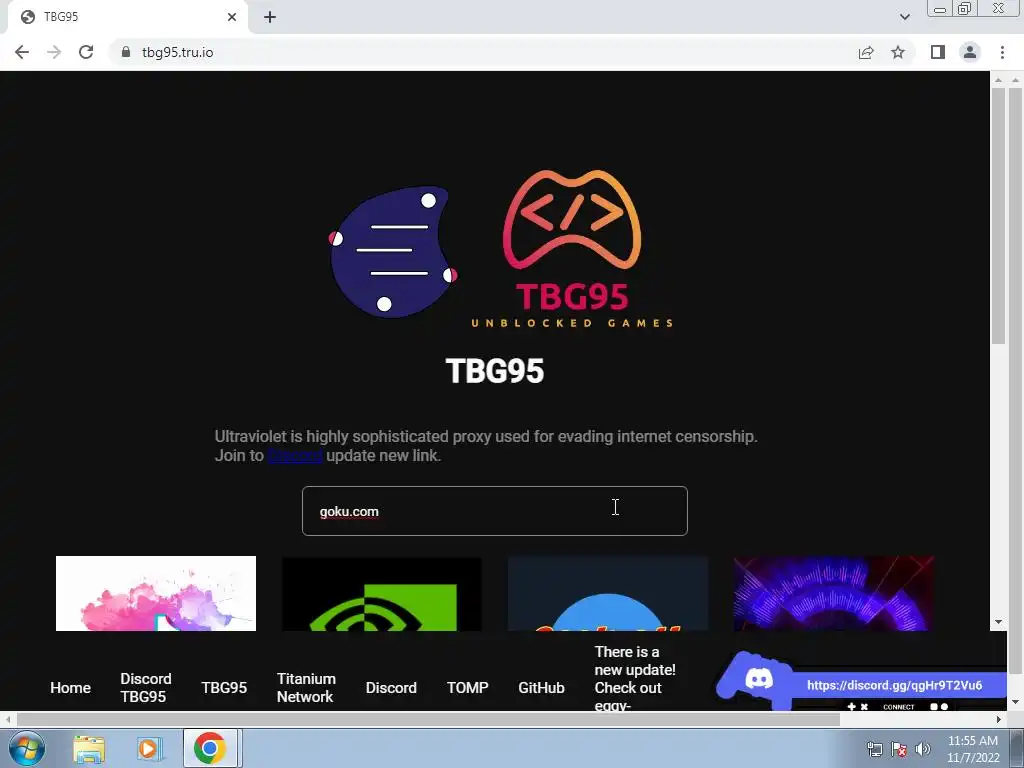Open the Chrome three-dot menu
Screen dimensions: 1024x768
tap(1002, 52)
